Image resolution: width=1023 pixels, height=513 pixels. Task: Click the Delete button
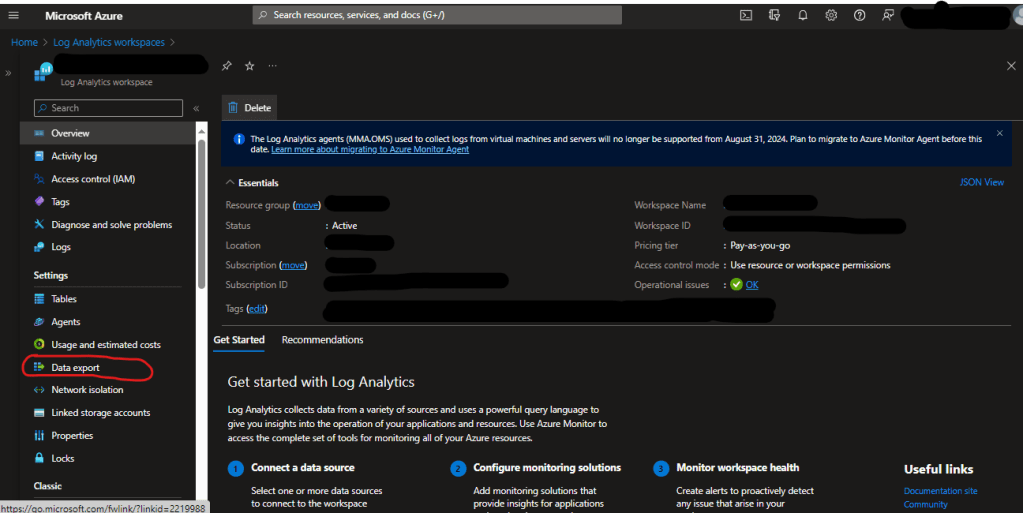249,108
